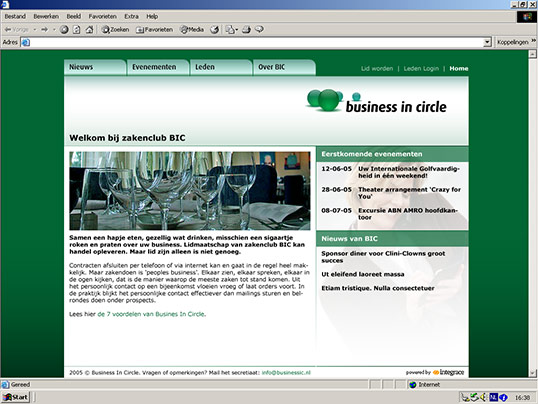This screenshot has height=404, width=538.
Task: Click the 16:38 clock
Action: 522,397
